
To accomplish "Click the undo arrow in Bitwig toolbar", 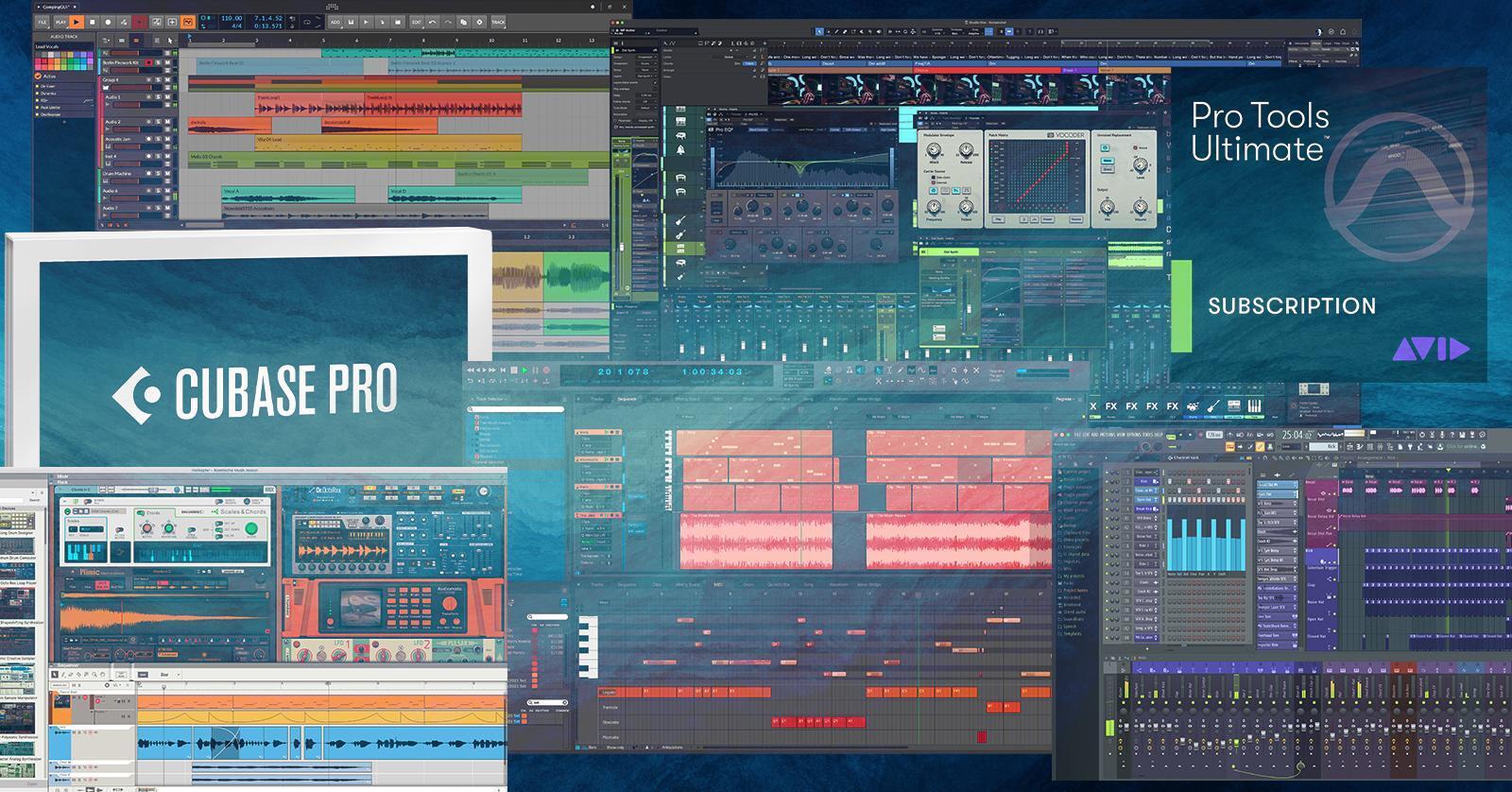I will tap(432, 22).
